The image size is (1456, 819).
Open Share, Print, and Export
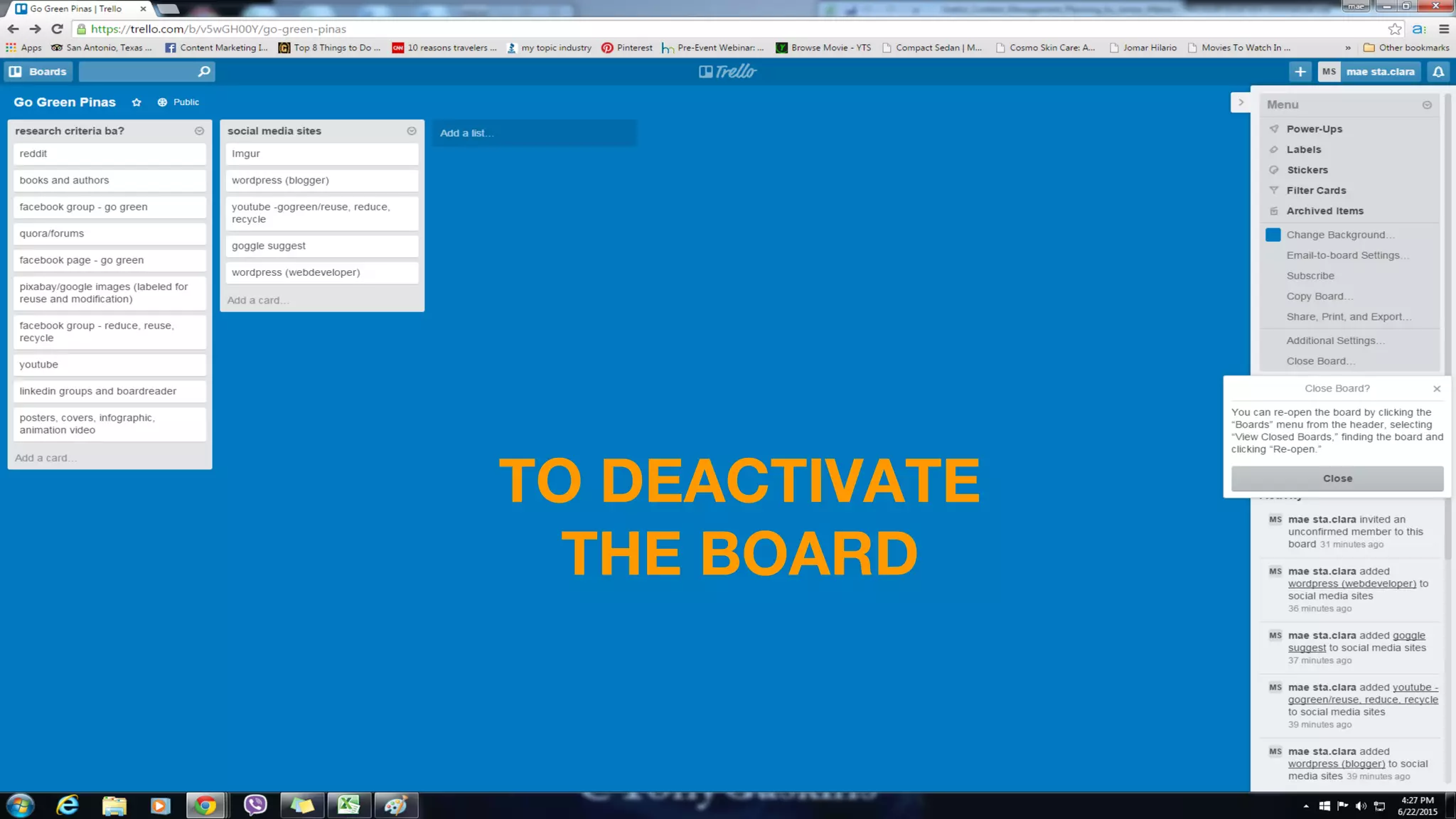pos(1349,317)
